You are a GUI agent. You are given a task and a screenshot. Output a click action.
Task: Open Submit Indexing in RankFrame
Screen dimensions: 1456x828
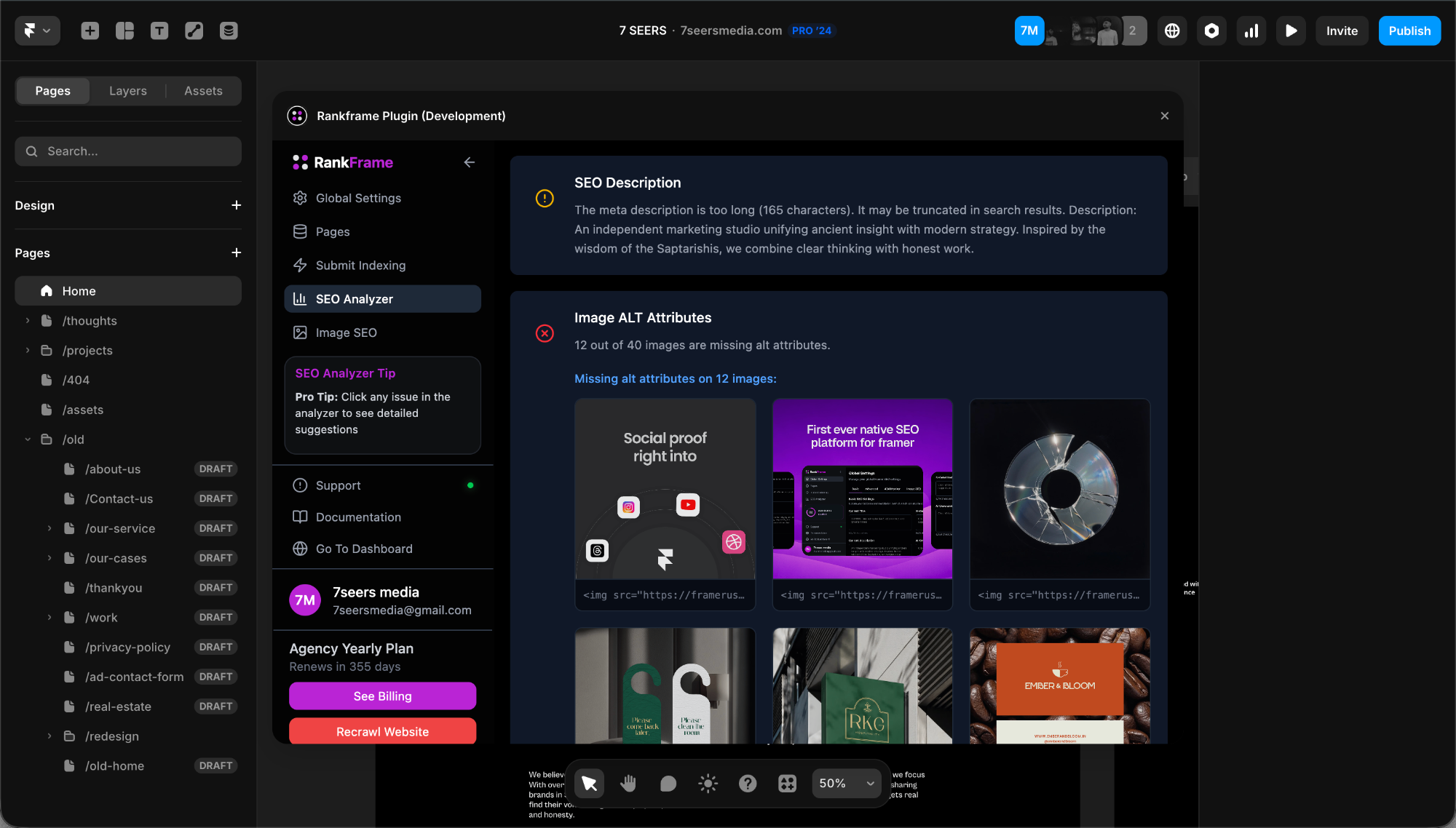pyautogui.click(x=360, y=265)
